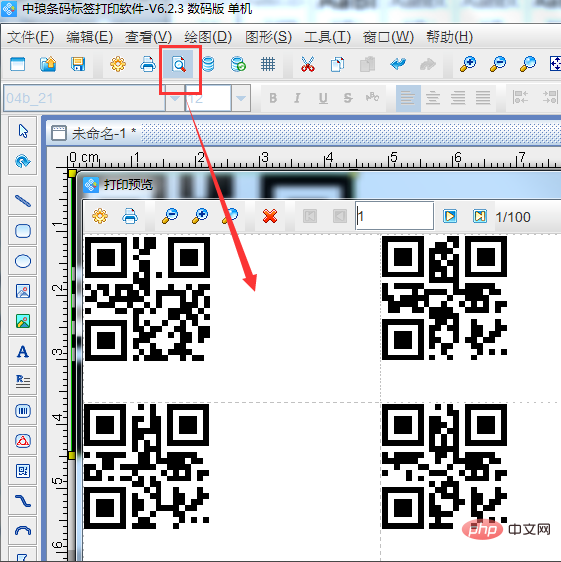Create a new label document

tap(18, 65)
